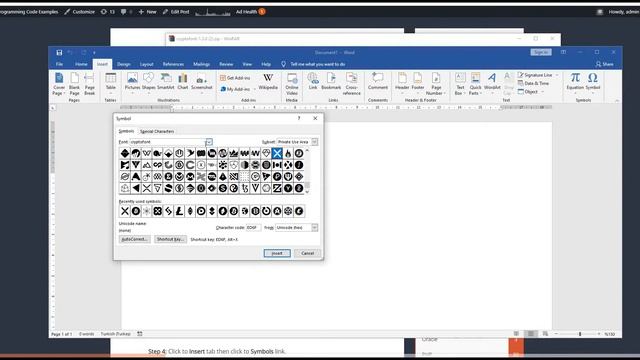Viewport: 640px width, 360px height.
Task: Click the Share button in Word
Action: click(604, 64)
